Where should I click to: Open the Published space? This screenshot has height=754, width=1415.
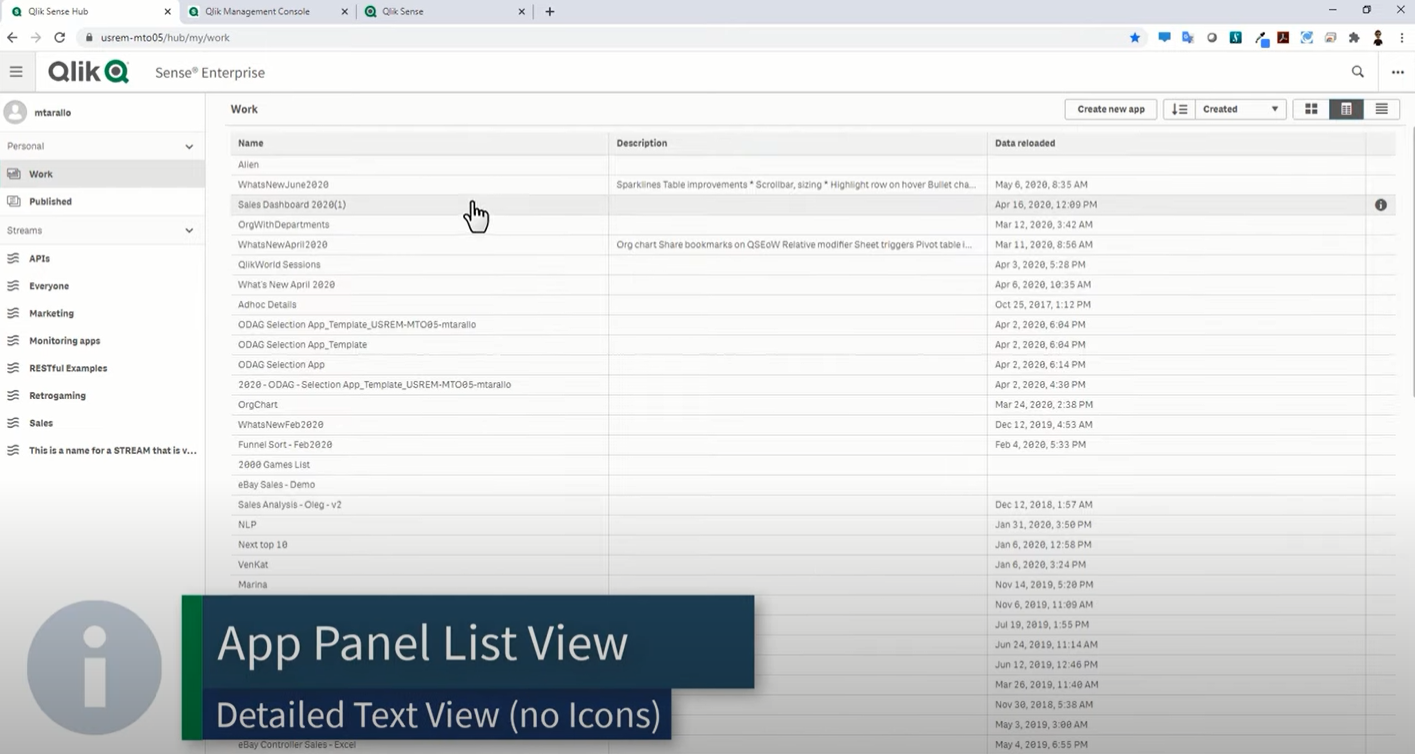(102, 202)
